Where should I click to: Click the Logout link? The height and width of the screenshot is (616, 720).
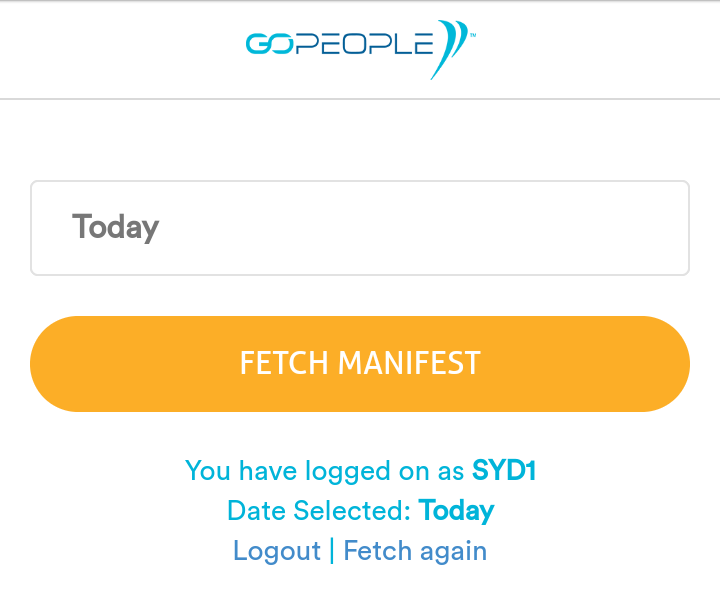pyautogui.click(x=277, y=550)
